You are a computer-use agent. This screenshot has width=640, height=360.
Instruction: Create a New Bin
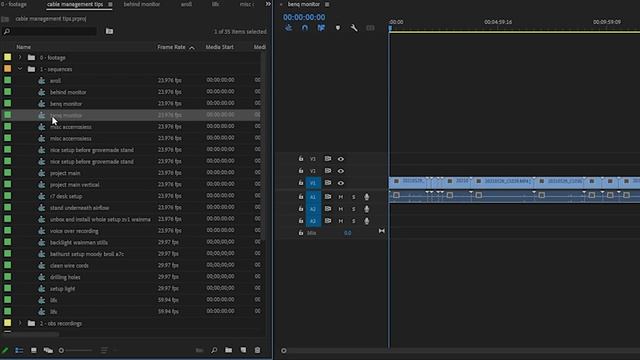tap(229, 350)
